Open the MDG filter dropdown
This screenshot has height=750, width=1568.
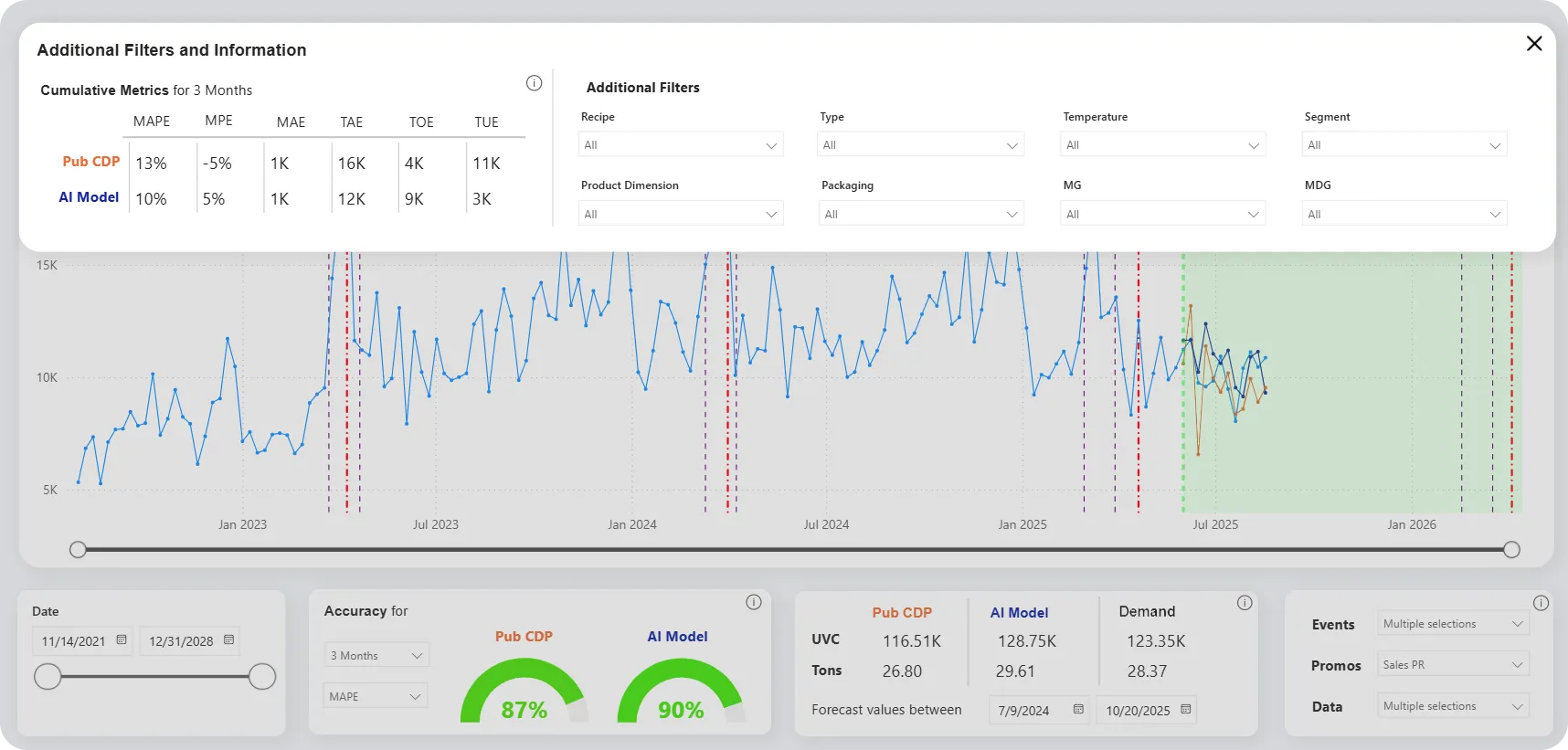pos(1404,214)
